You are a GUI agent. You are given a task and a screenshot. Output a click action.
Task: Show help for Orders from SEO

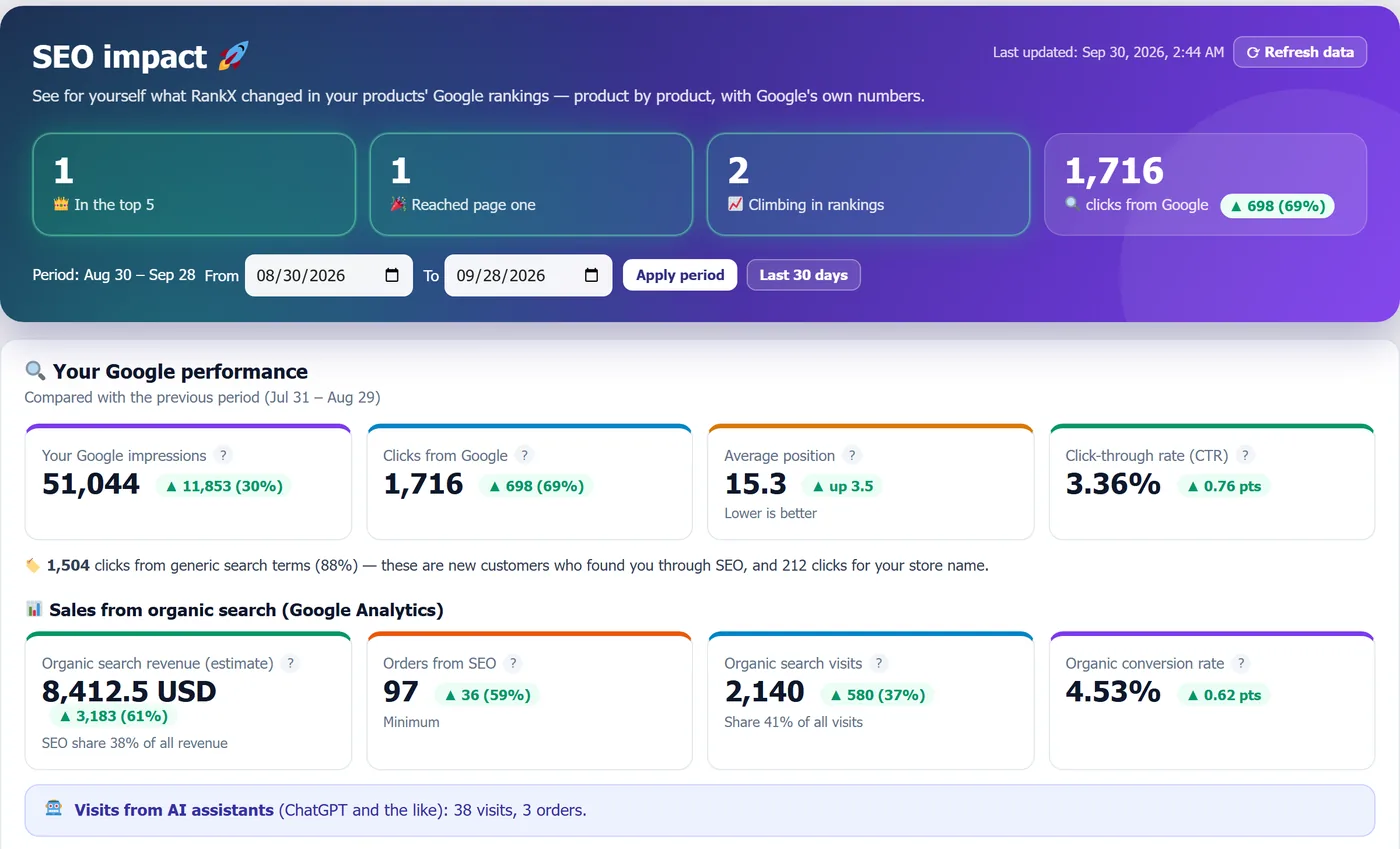(513, 663)
